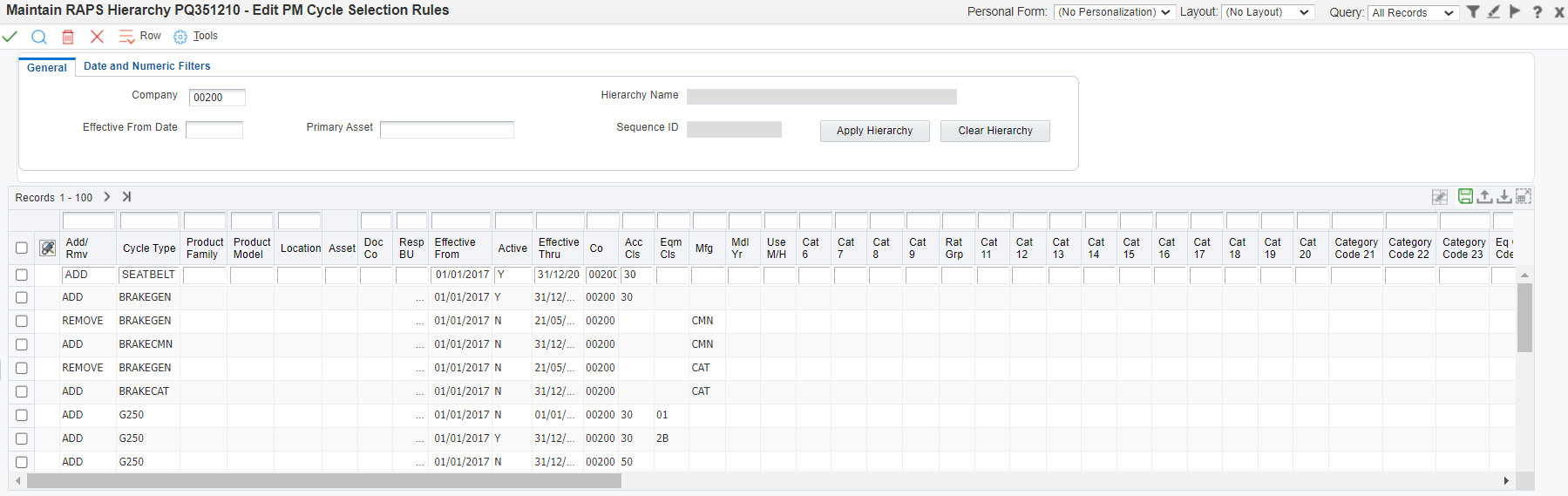Open the Query All Records dropdown
The image size is (1568, 496).
coord(1412,13)
